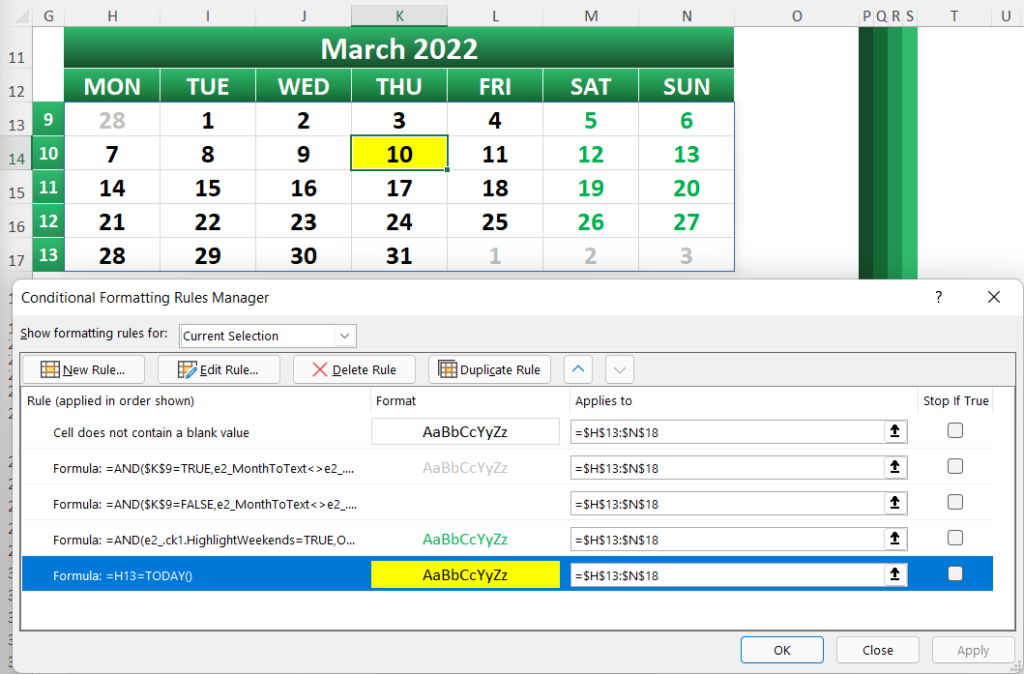Select row 14 header

pos(16,159)
